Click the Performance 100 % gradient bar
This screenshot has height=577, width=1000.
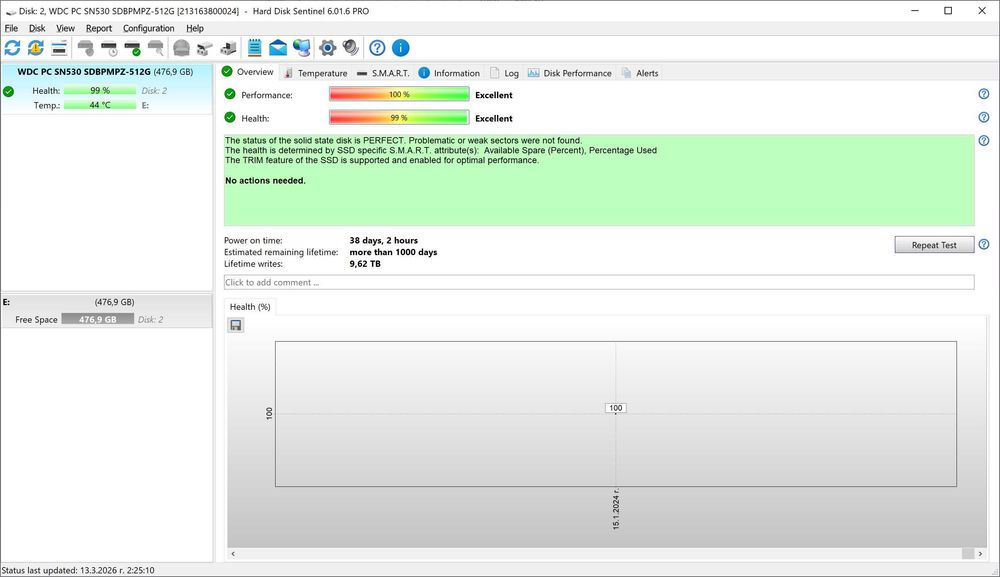pos(399,94)
